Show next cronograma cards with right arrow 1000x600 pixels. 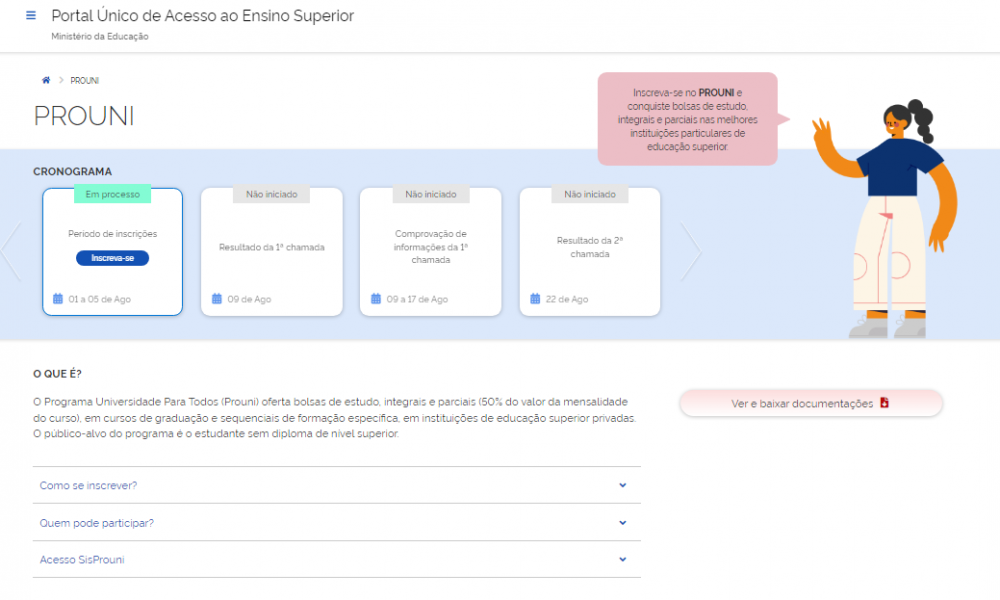click(x=691, y=251)
